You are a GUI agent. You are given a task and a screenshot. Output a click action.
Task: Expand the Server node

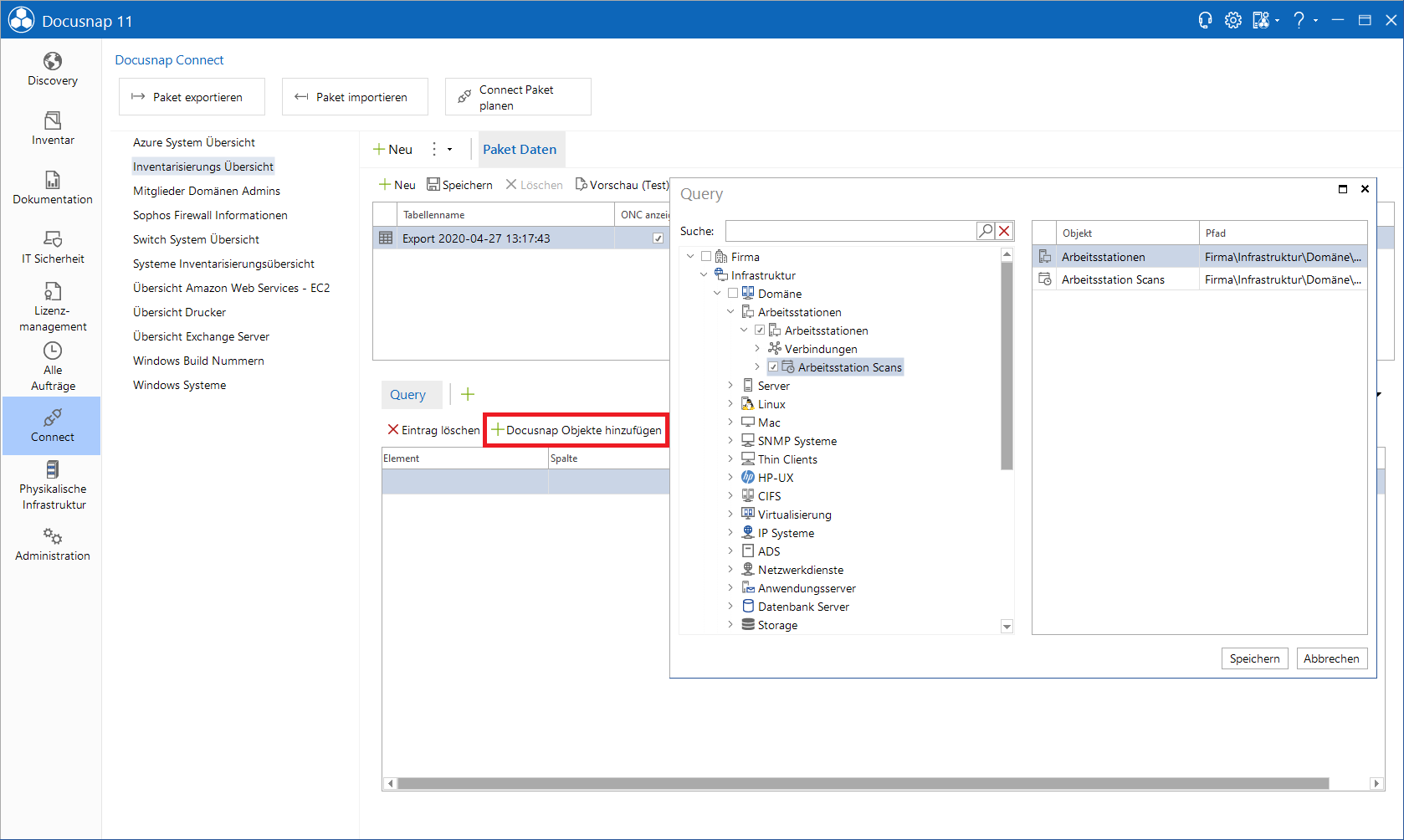(730, 386)
